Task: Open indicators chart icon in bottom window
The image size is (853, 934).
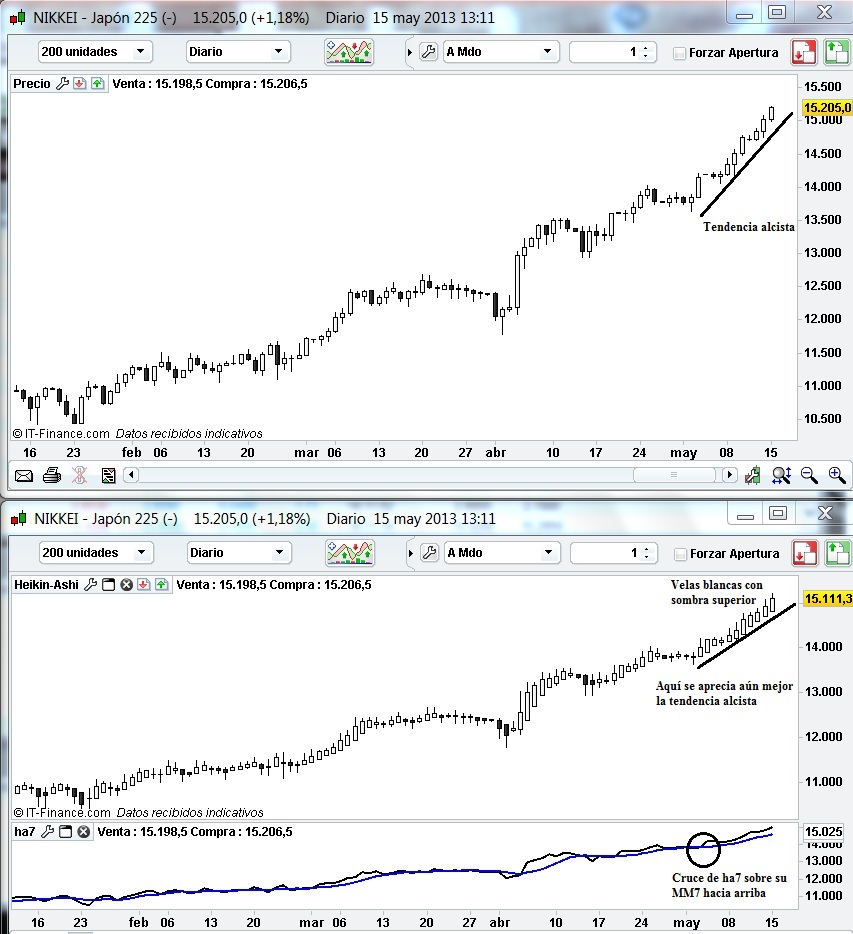Action: (350, 553)
